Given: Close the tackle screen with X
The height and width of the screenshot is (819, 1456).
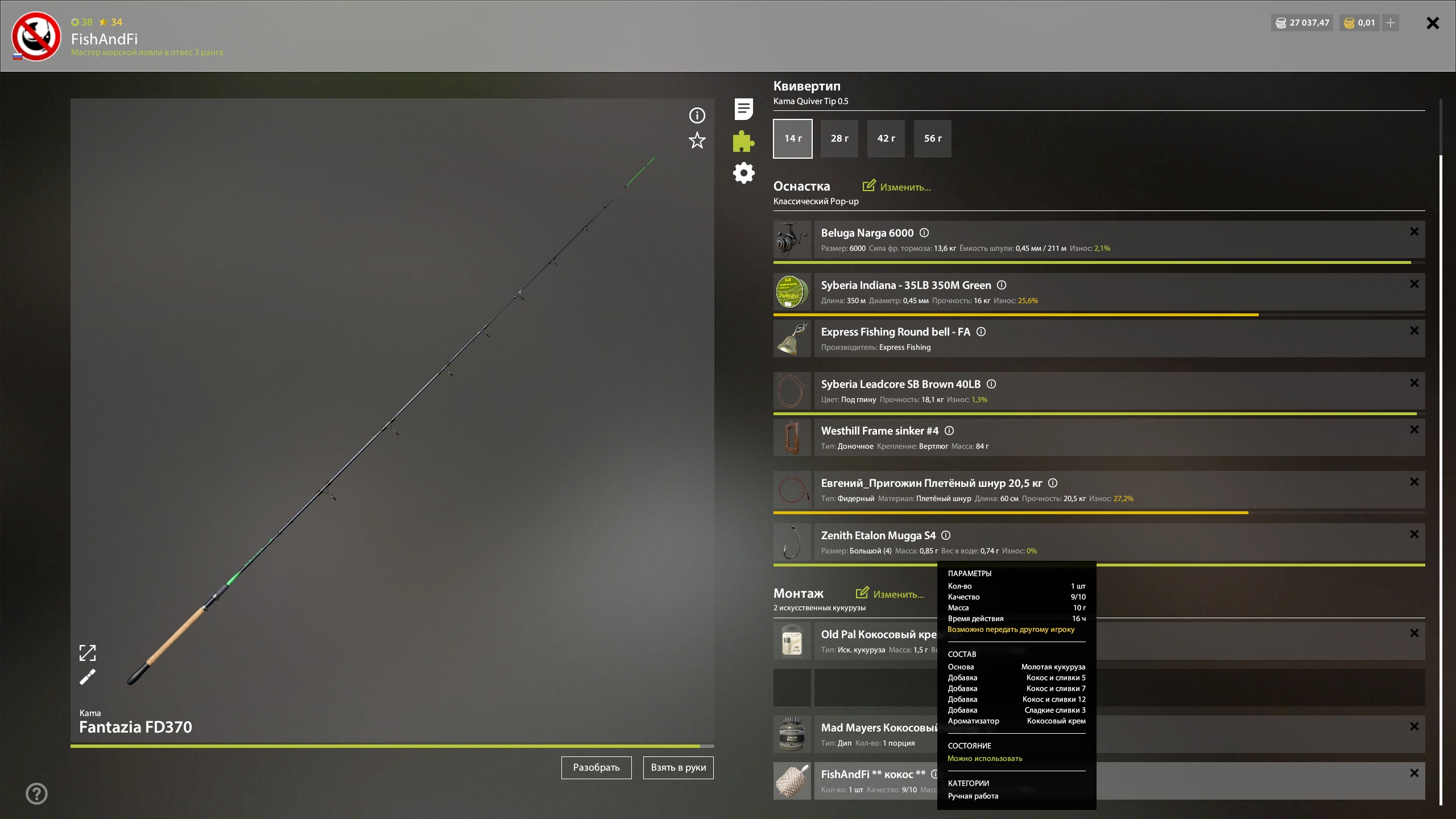Looking at the screenshot, I should coord(1433,23).
